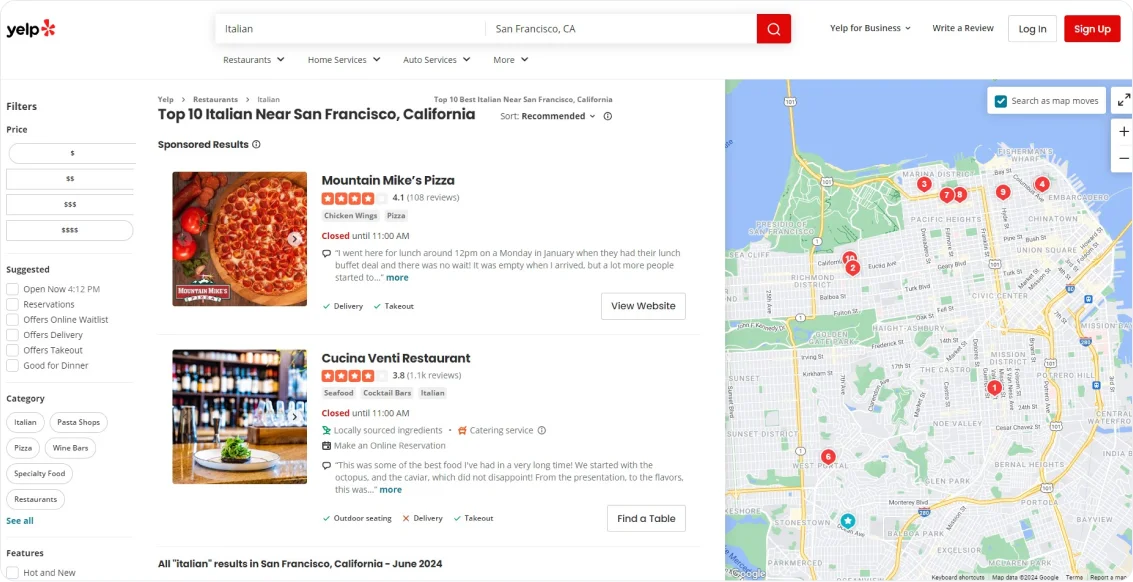Toggle Search as map moves checkbox
The height and width of the screenshot is (582, 1133).
pyautogui.click(x=1000, y=101)
